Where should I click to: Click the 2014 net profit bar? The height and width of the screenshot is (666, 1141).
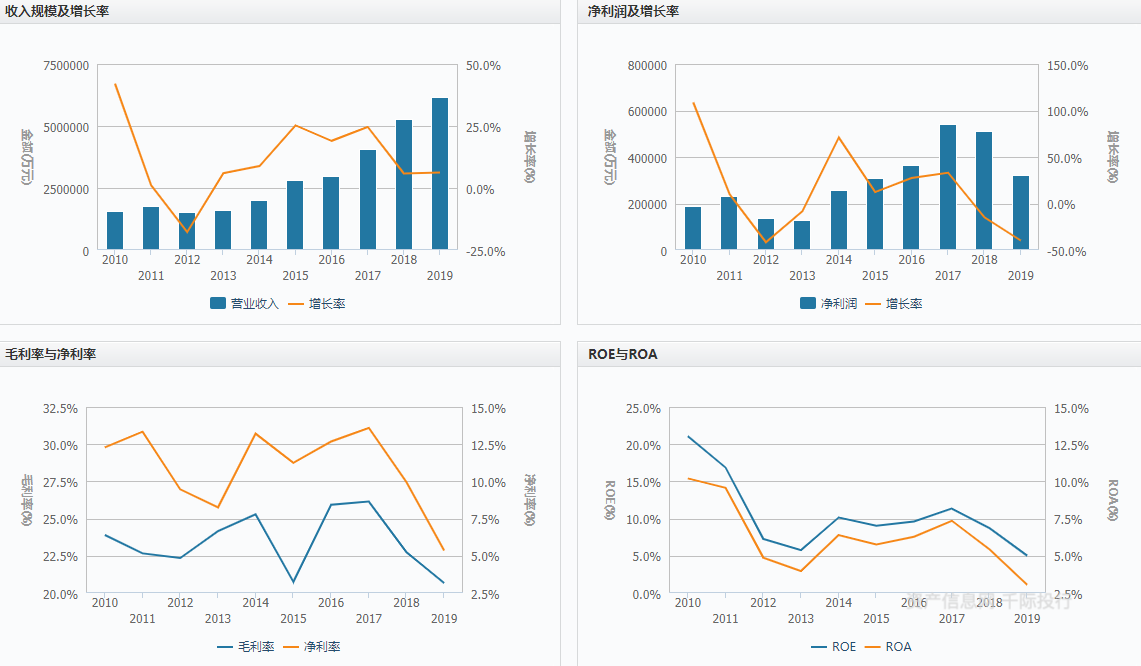tap(838, 221)
